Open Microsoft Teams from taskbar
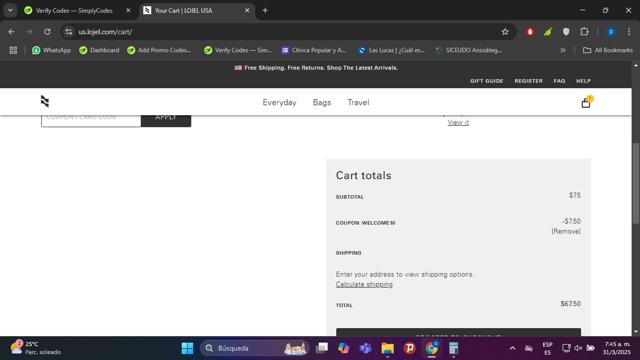 (x=365, y=348)
